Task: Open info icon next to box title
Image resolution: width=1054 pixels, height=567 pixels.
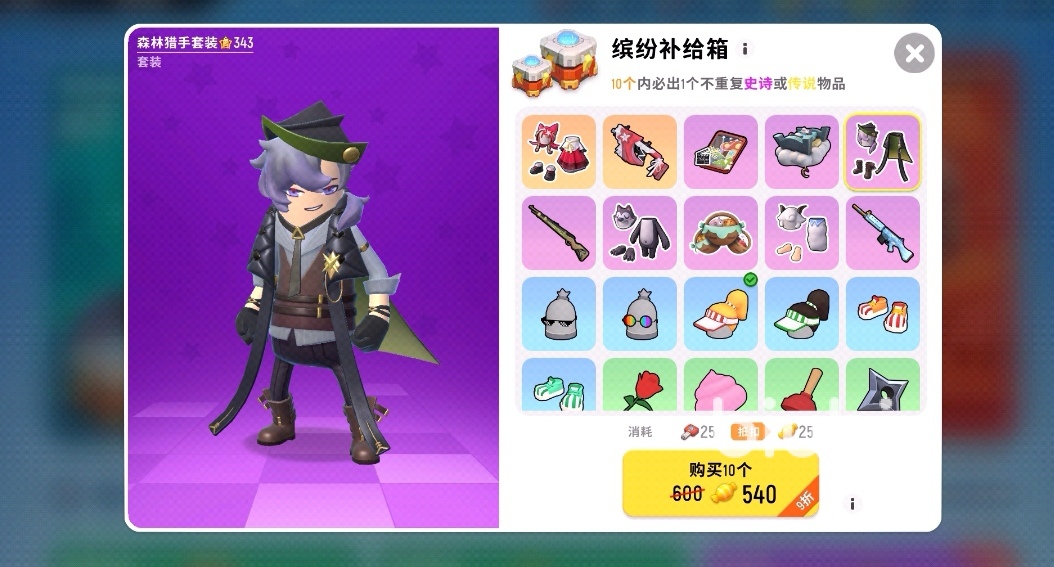Action: pyautogui.click(x=745, y=49)
